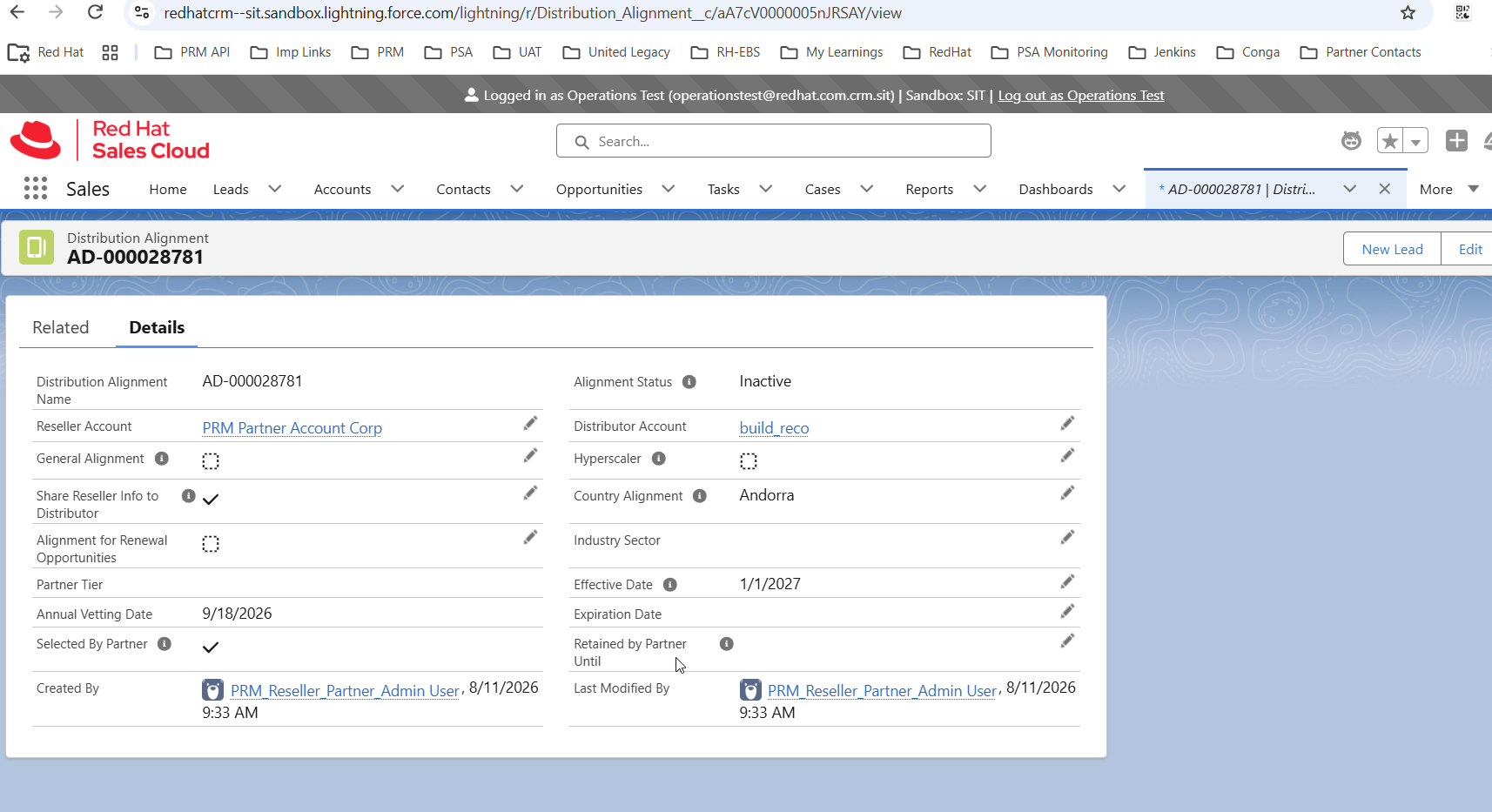This screenshot has height=812, width=1492.
Task: Show Share Reseller Info help icon
Action: [x=188, y=496]
